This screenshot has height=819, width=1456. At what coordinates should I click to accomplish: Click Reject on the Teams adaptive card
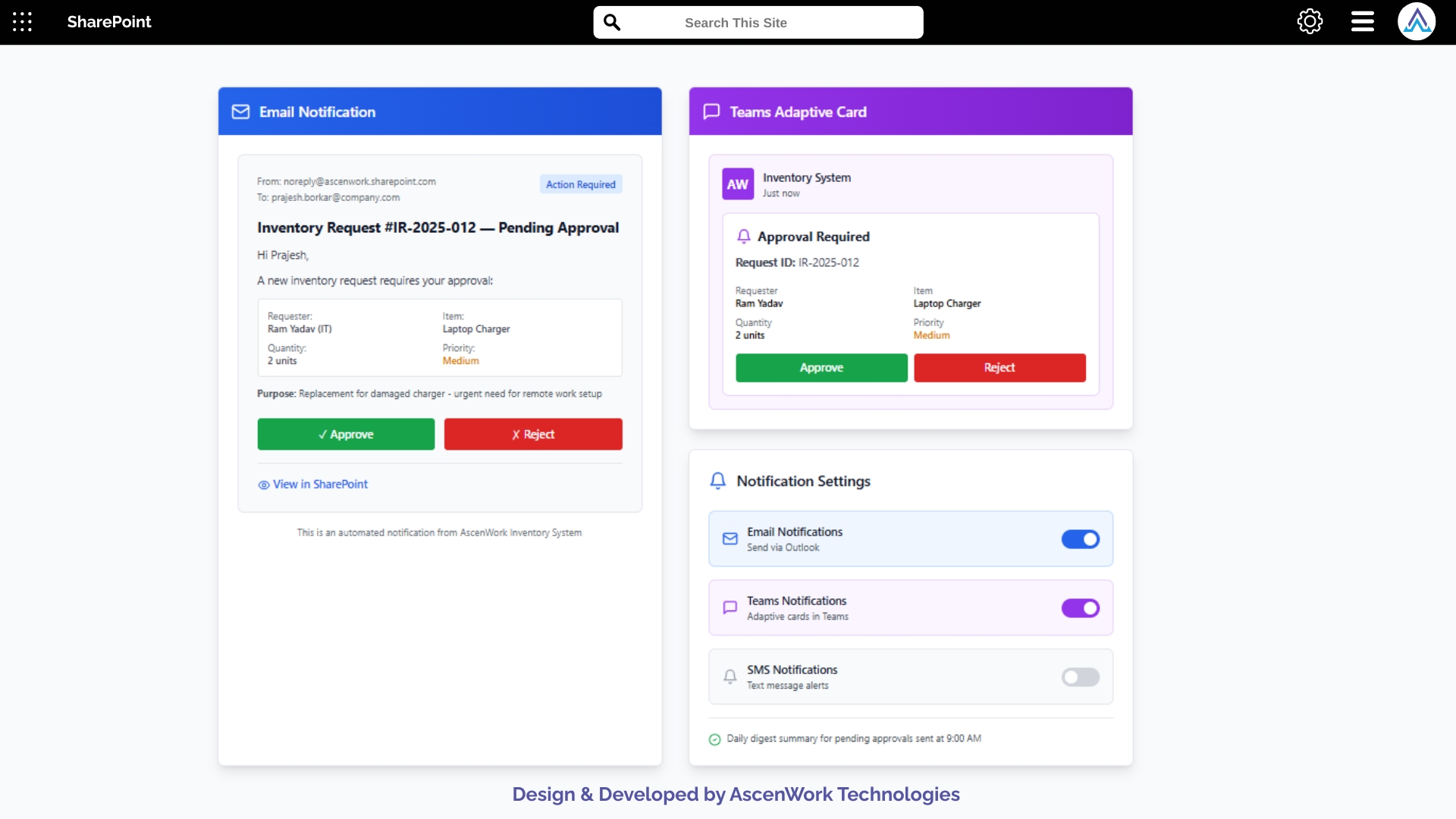pyautogui.click(x=999, y=367)
